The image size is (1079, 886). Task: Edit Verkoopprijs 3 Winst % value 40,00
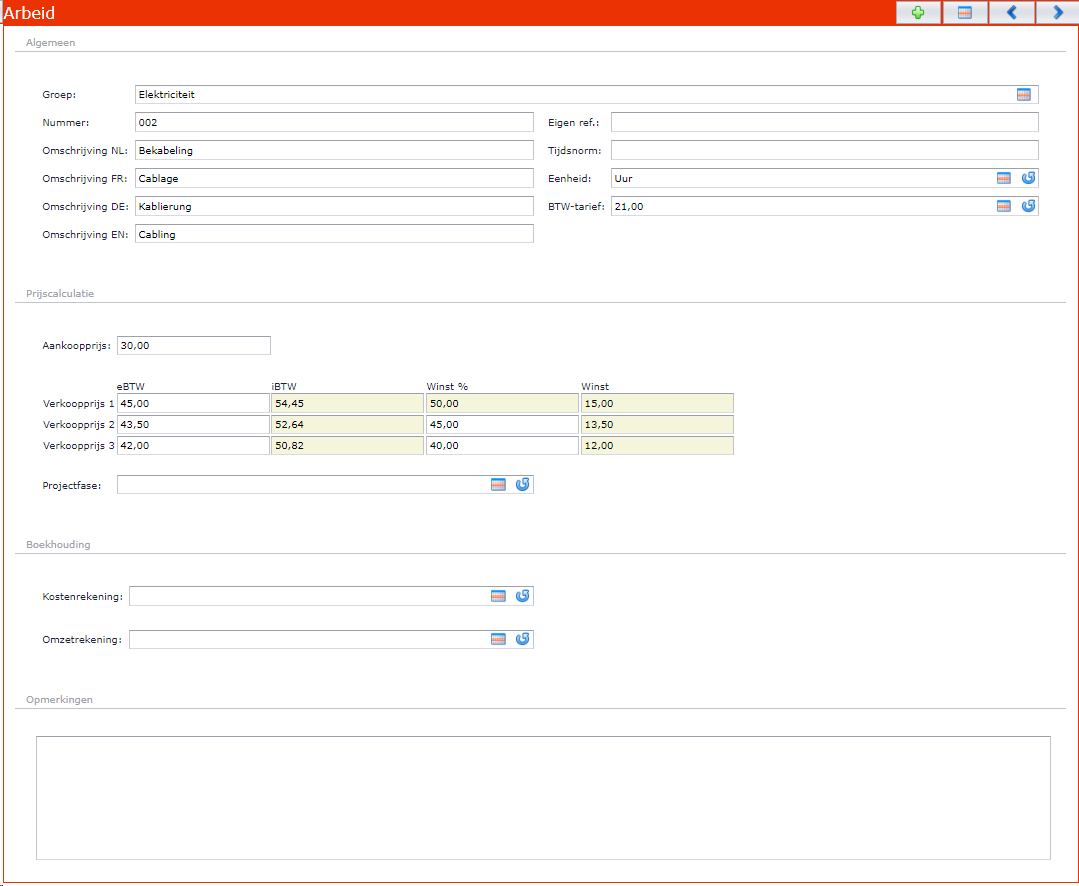tap(502, 446)
